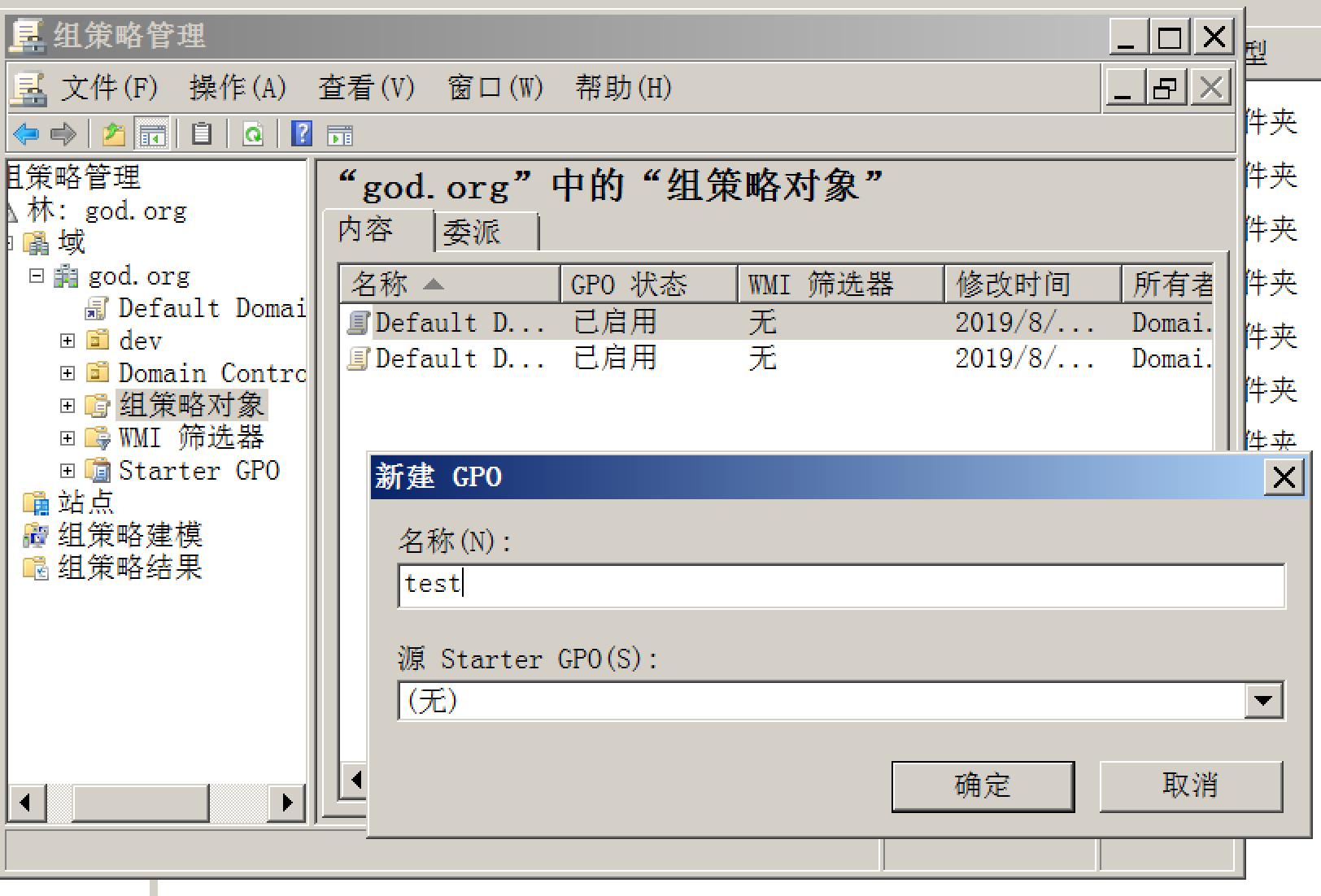Expand the Domain Controllers tree node

pyautogui.click(x=68, y=373)
